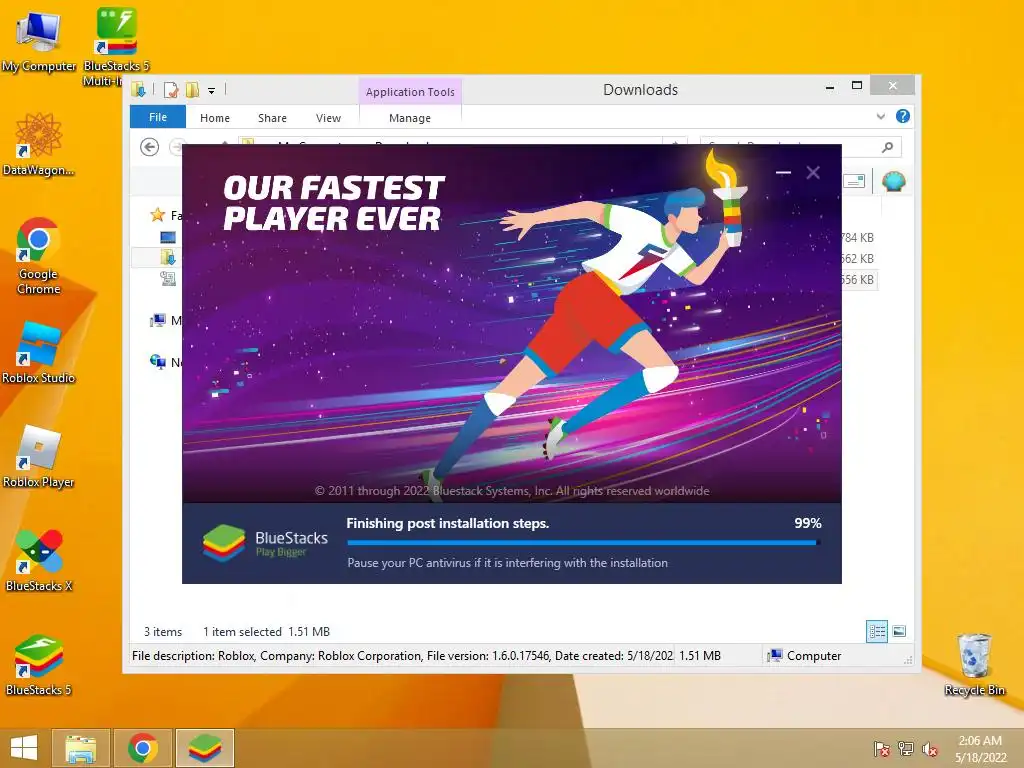Launch Google Chrome from the desktop
The width and height of the screenshot is (1024, 768).
[39, 255]
